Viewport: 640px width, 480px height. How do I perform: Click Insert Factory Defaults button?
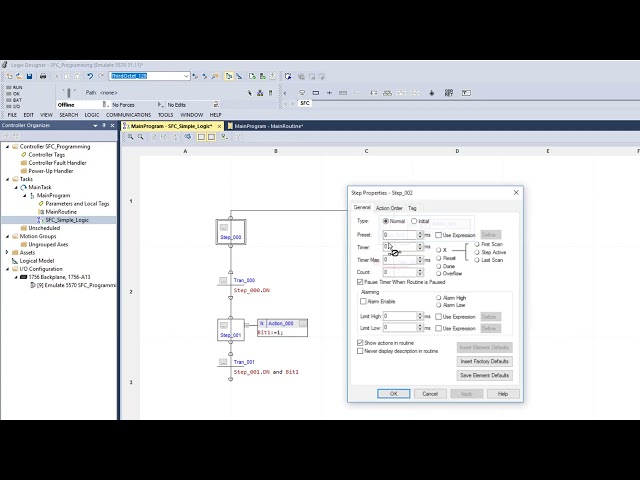pyautogui.click(x=484, y=361)
